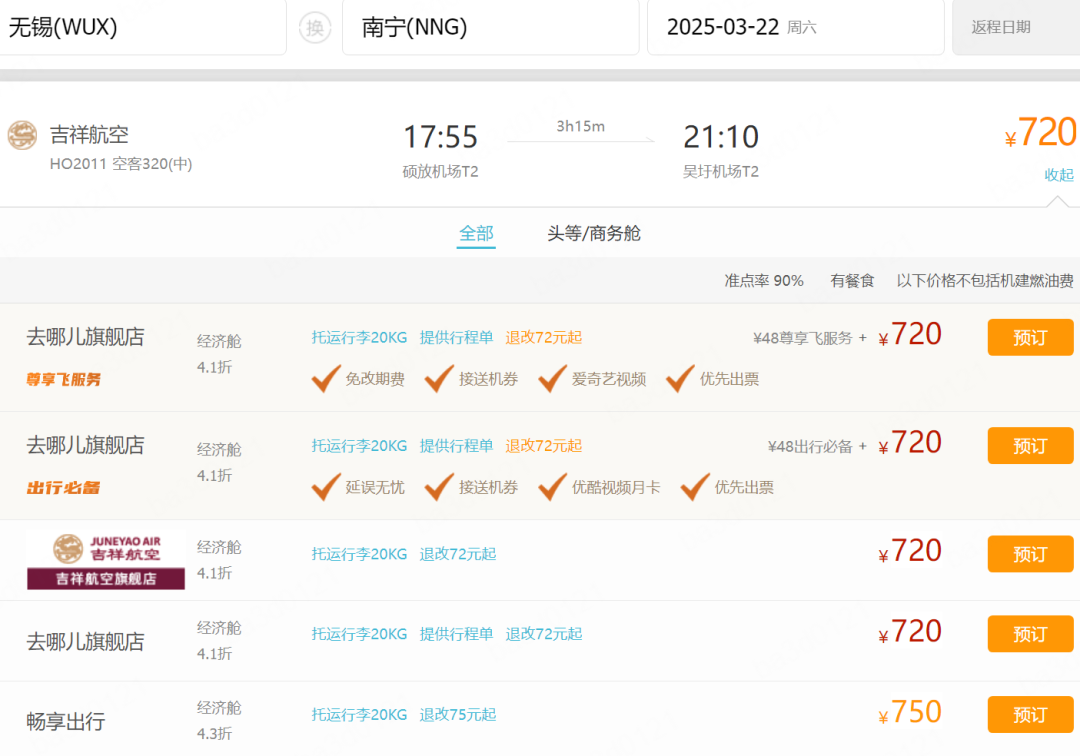Click the 尊享飞服务 badge icon

click(x=64, y=380)
